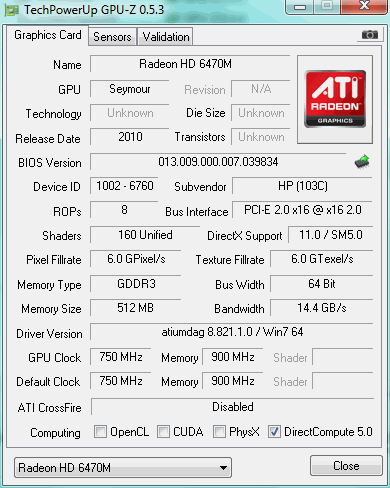Click the Device ID field 1002 - 6760
The height and width of the screenshot is (488, 390).
click(x=124, y=186)
